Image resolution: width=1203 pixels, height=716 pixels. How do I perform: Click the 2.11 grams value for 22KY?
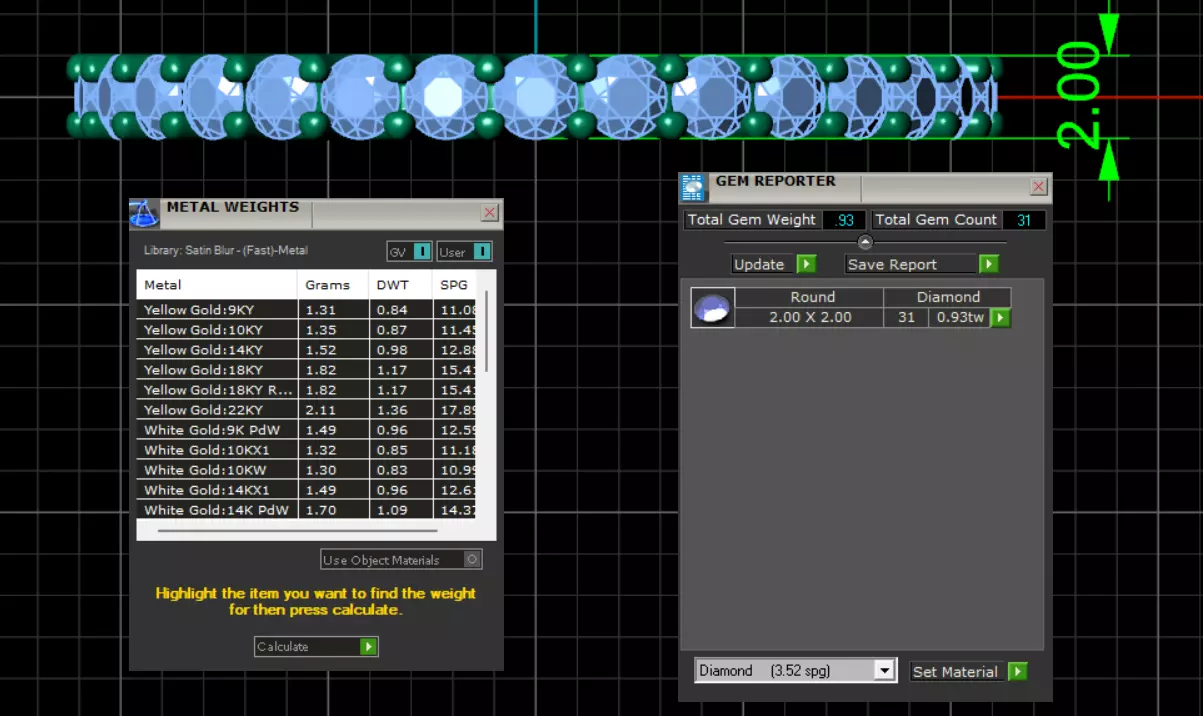pos(320,410)
